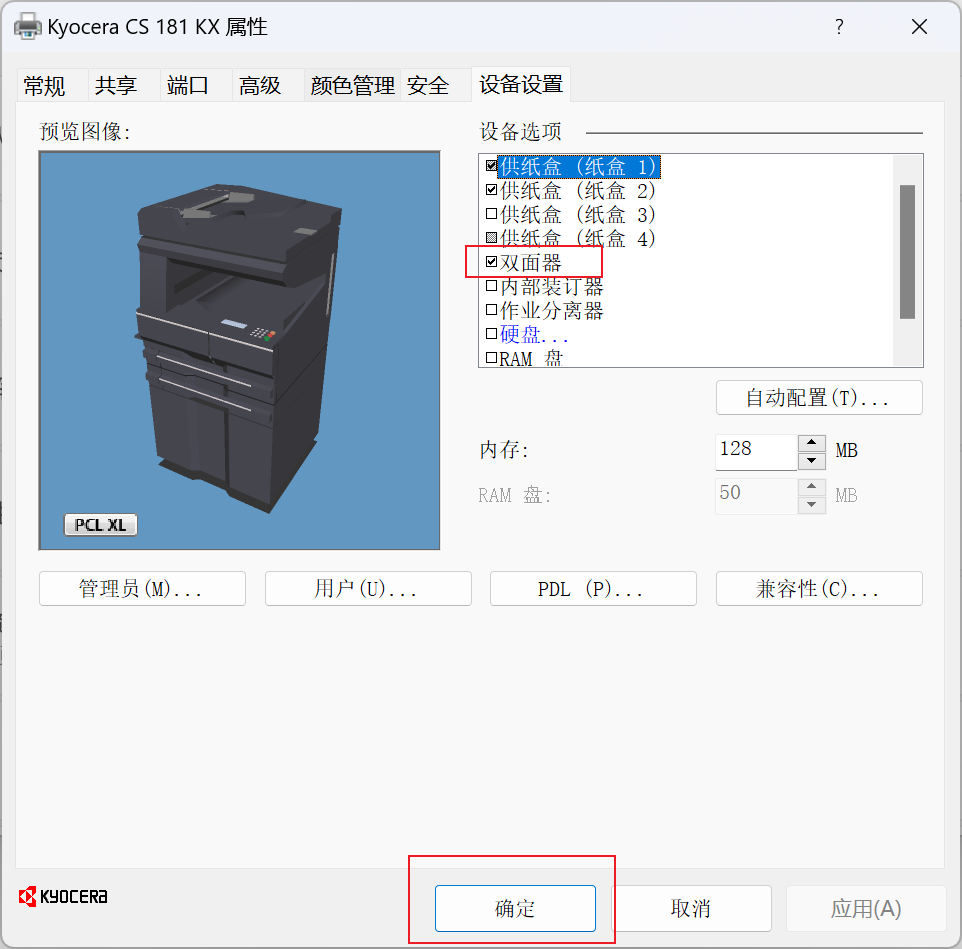Select the 双面器 label text

(x=531, y=263)
